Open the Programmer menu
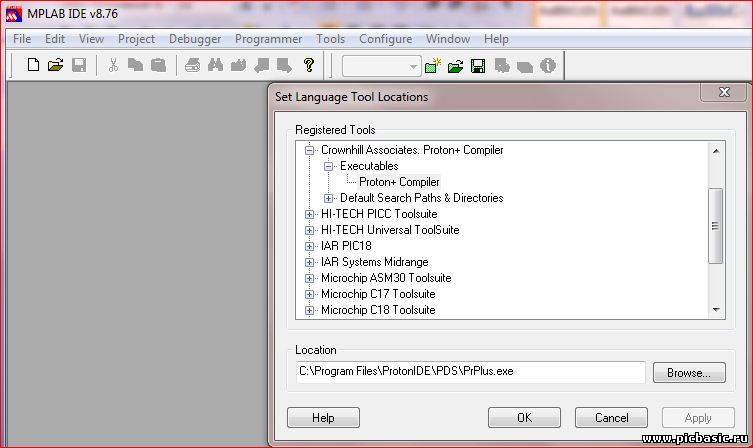Viewport: 753px width, 448px height. pos(268,39)
